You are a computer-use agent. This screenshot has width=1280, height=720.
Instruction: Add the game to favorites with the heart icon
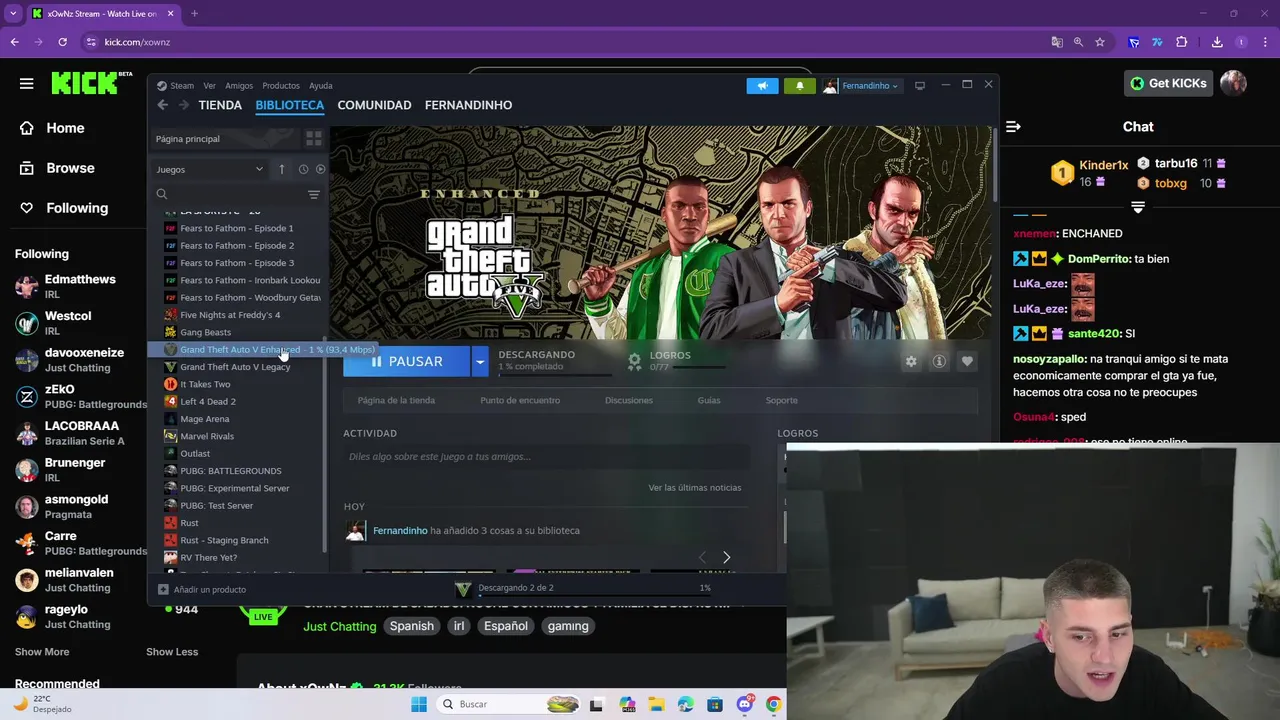coord(967,361)
